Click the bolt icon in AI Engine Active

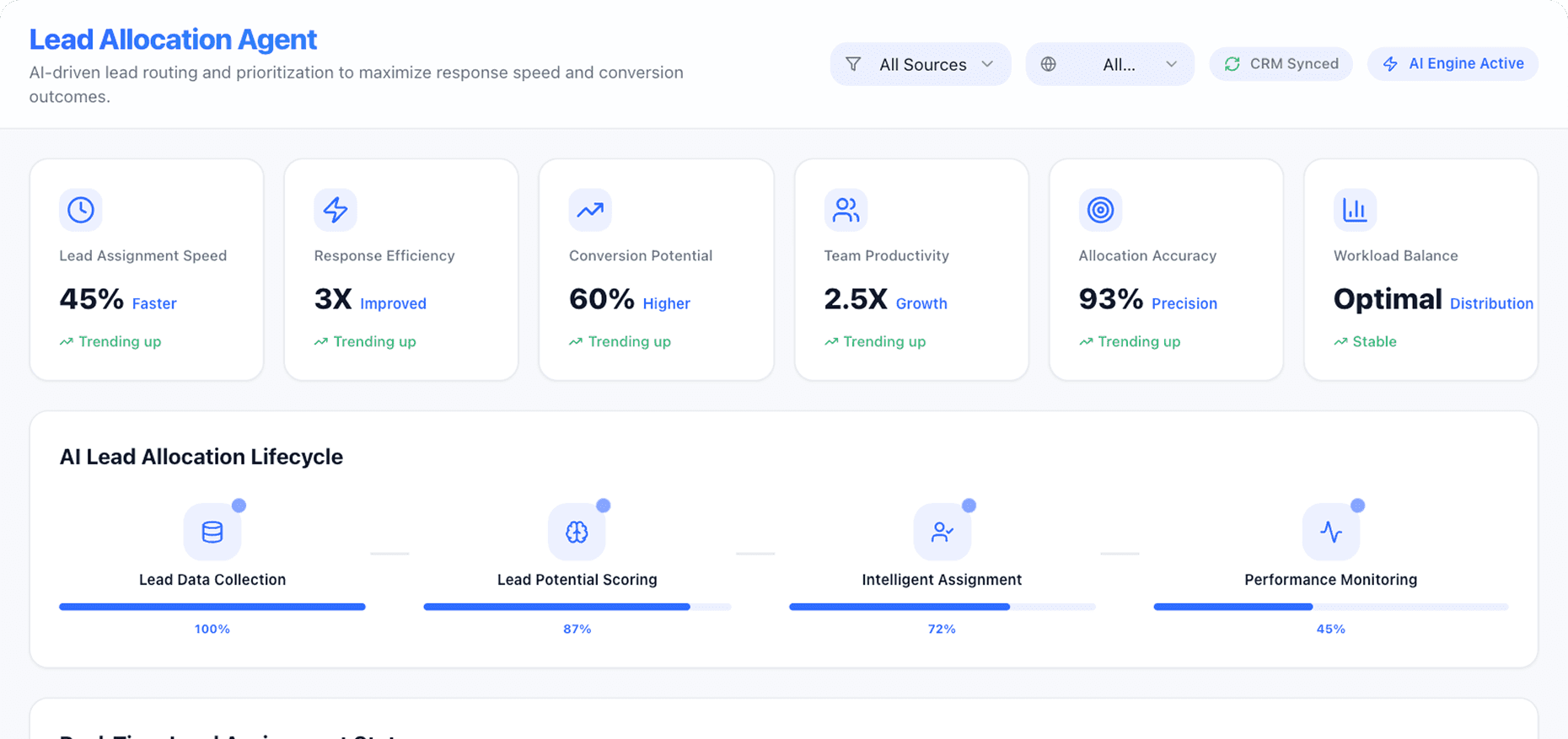tap(1390, 64)
